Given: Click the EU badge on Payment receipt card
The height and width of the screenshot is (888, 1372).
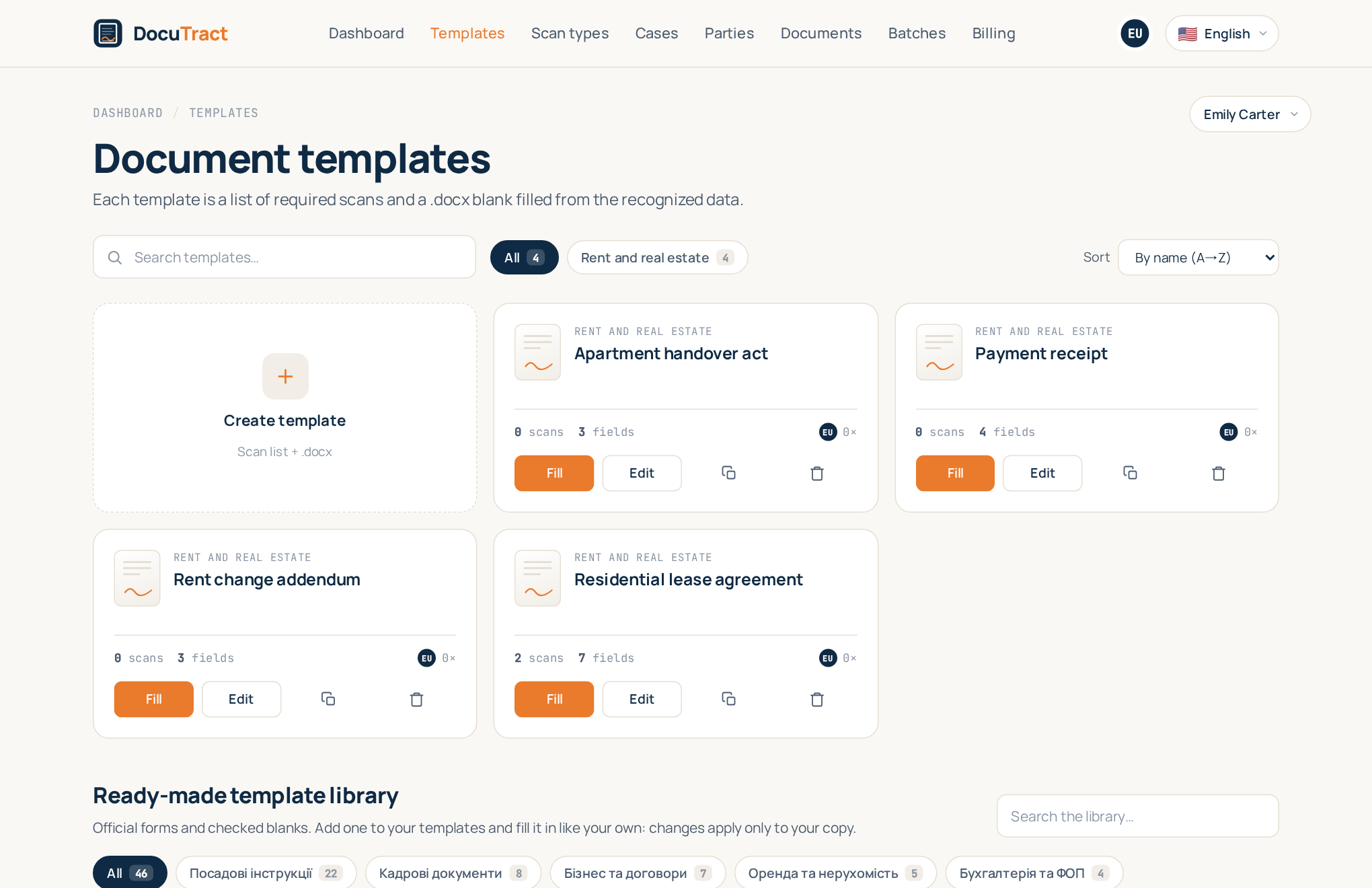Looking at the screenshot, I should (x=1229, y=432).
